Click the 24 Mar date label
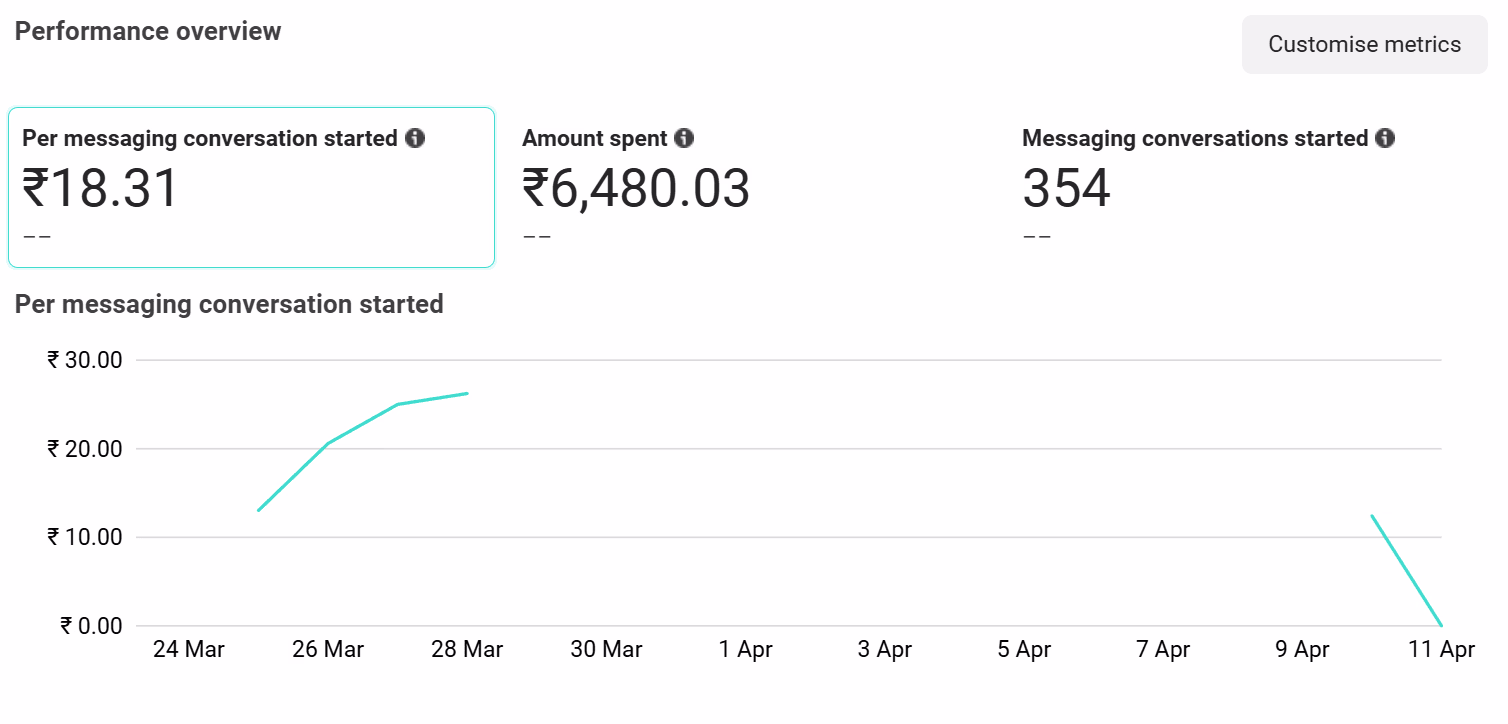 click(x=189, y=649)
